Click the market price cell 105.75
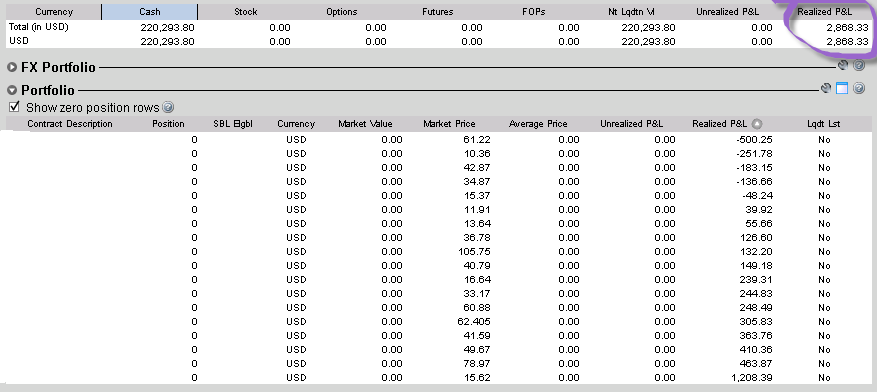 474,251
